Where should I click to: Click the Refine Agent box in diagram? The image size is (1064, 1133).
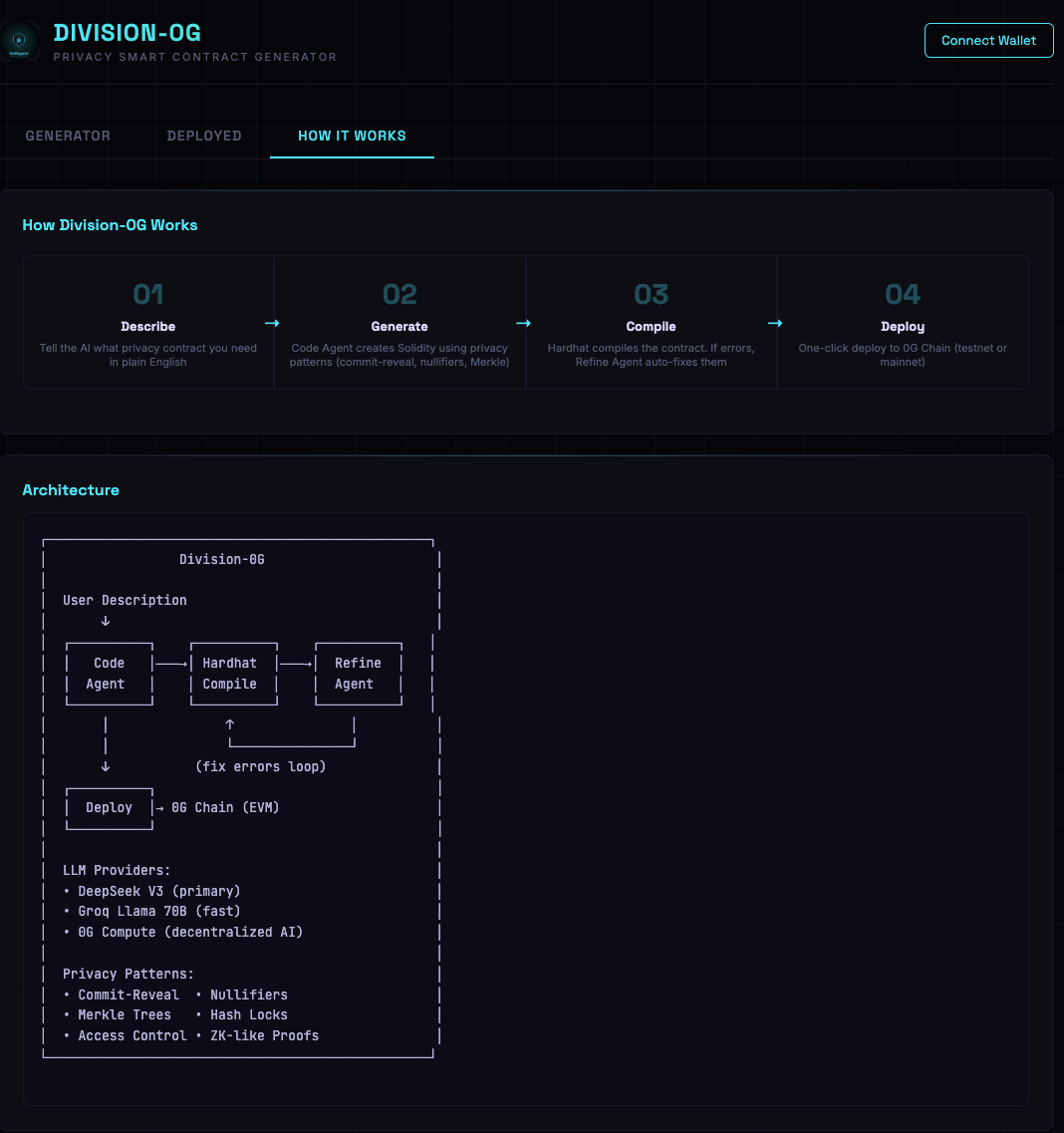[x=357, y=674]
